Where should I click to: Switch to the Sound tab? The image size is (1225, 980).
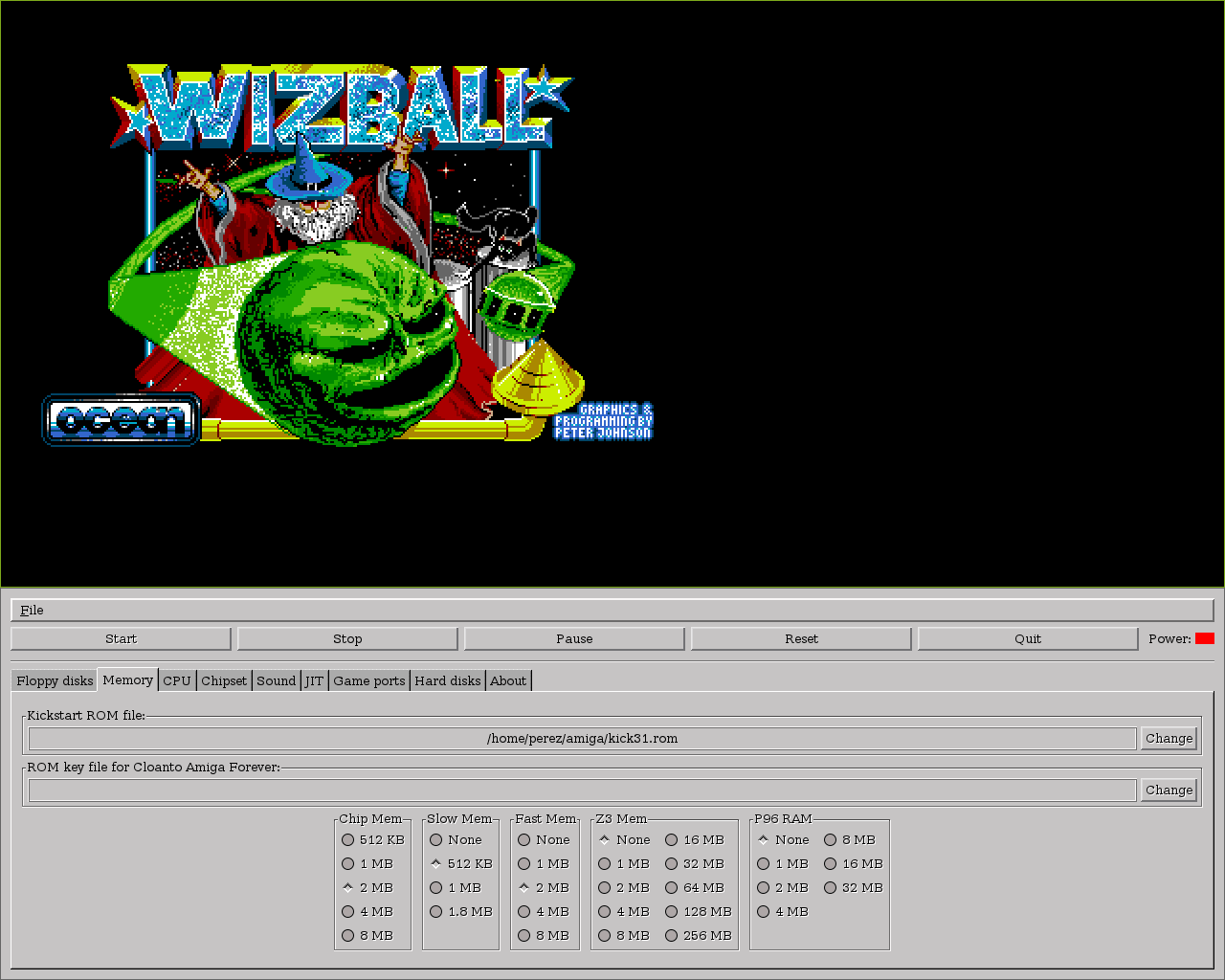coord(277,680)
